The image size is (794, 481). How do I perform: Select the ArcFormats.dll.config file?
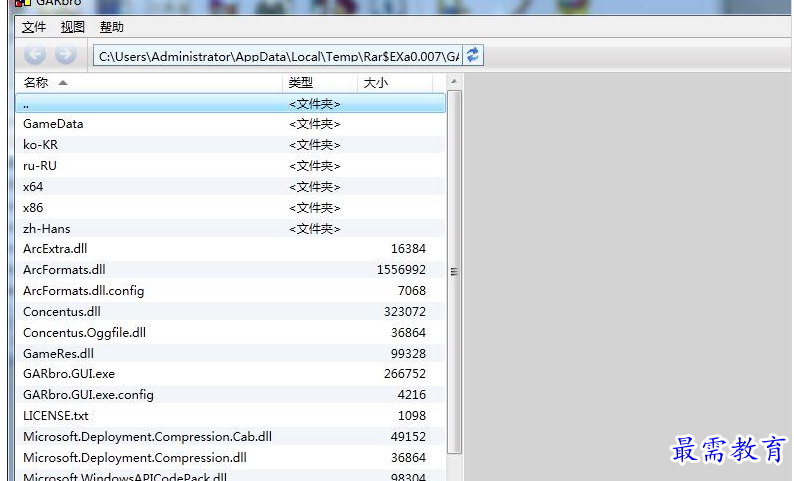pos(231,291)
